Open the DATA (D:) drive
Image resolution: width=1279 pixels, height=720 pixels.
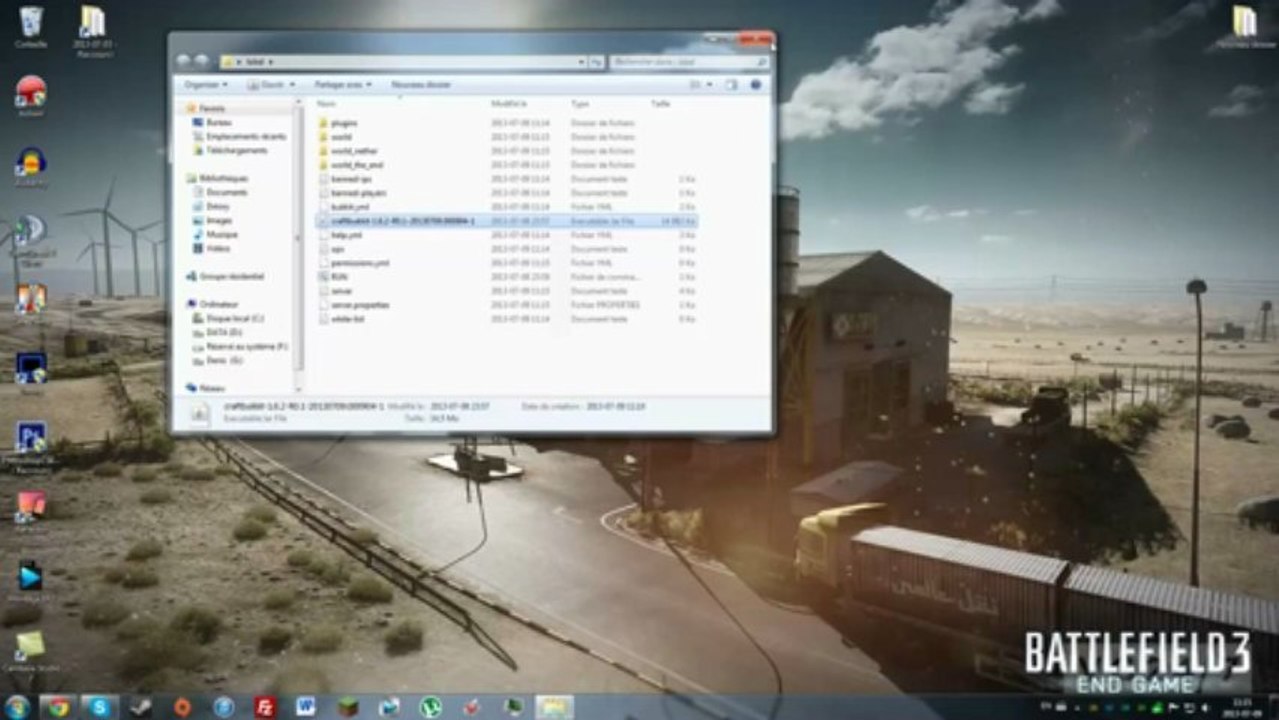[x=218, y=332]
